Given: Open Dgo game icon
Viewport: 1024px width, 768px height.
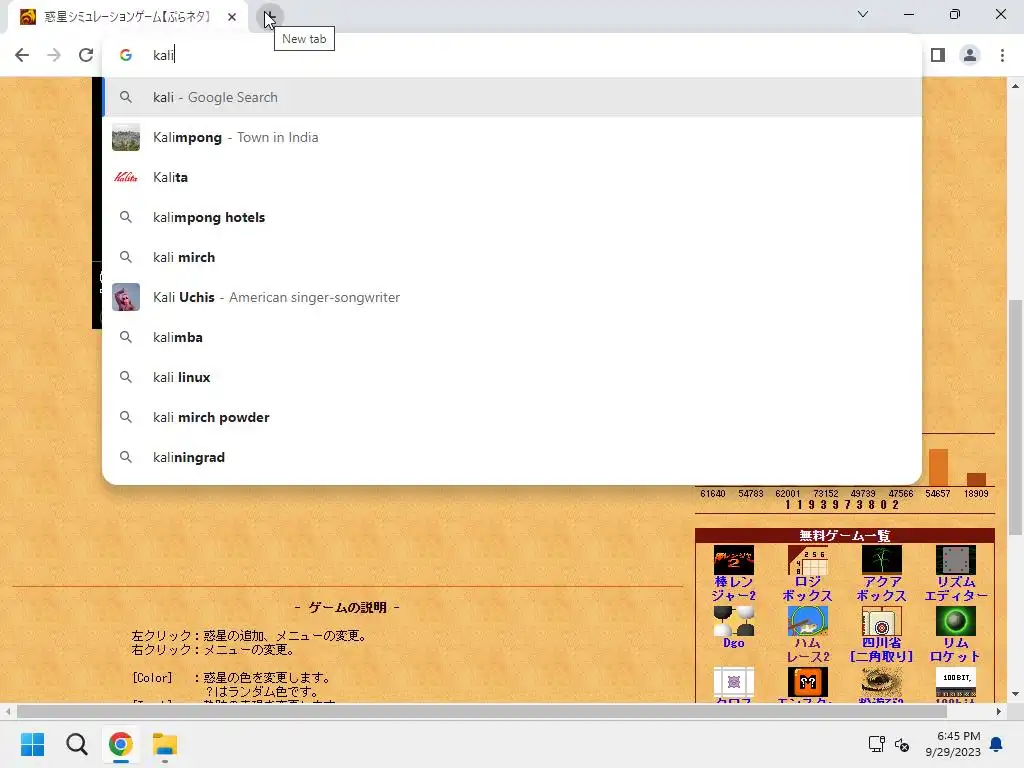Looking at the screenshot, I should (733, 621).
